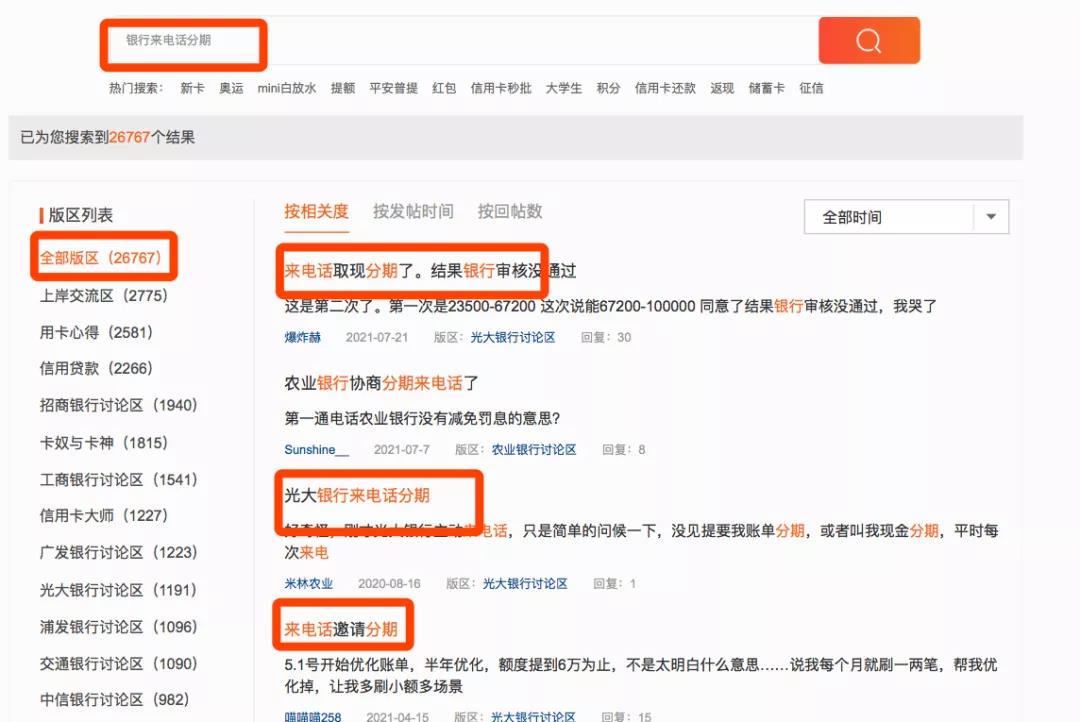The image size is (1080, 722).
Task: Filter by 信用贷款 (2266)
Action: tap(96, 369)
